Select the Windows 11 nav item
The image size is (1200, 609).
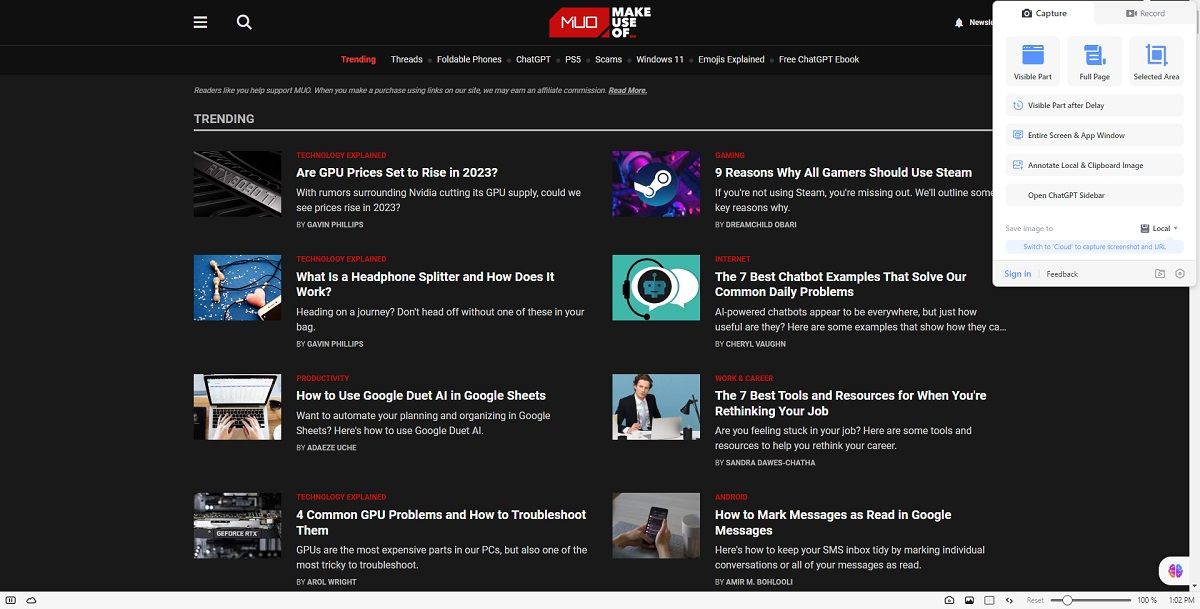point(660,59)
